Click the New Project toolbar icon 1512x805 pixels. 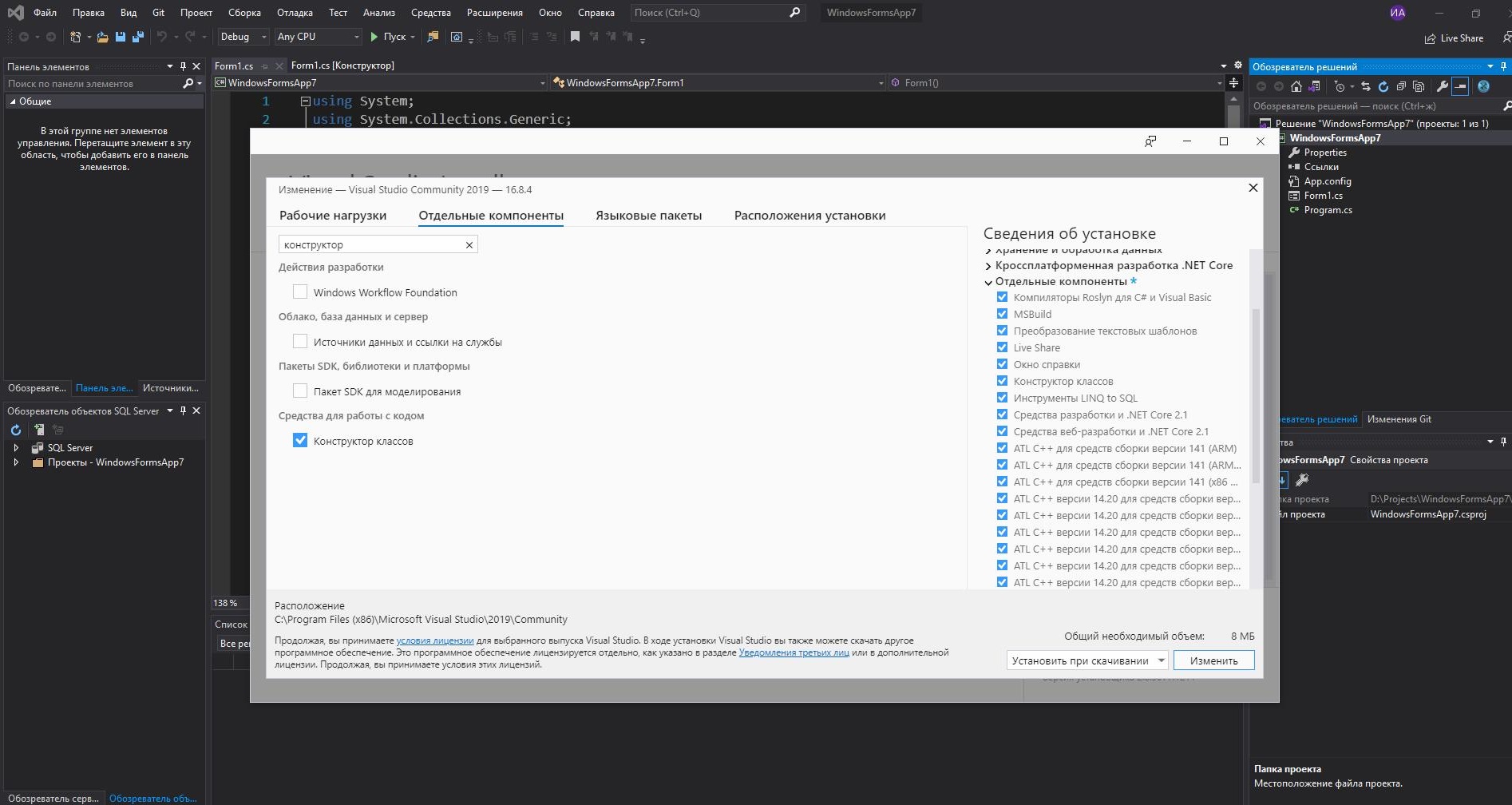(75, 37)
